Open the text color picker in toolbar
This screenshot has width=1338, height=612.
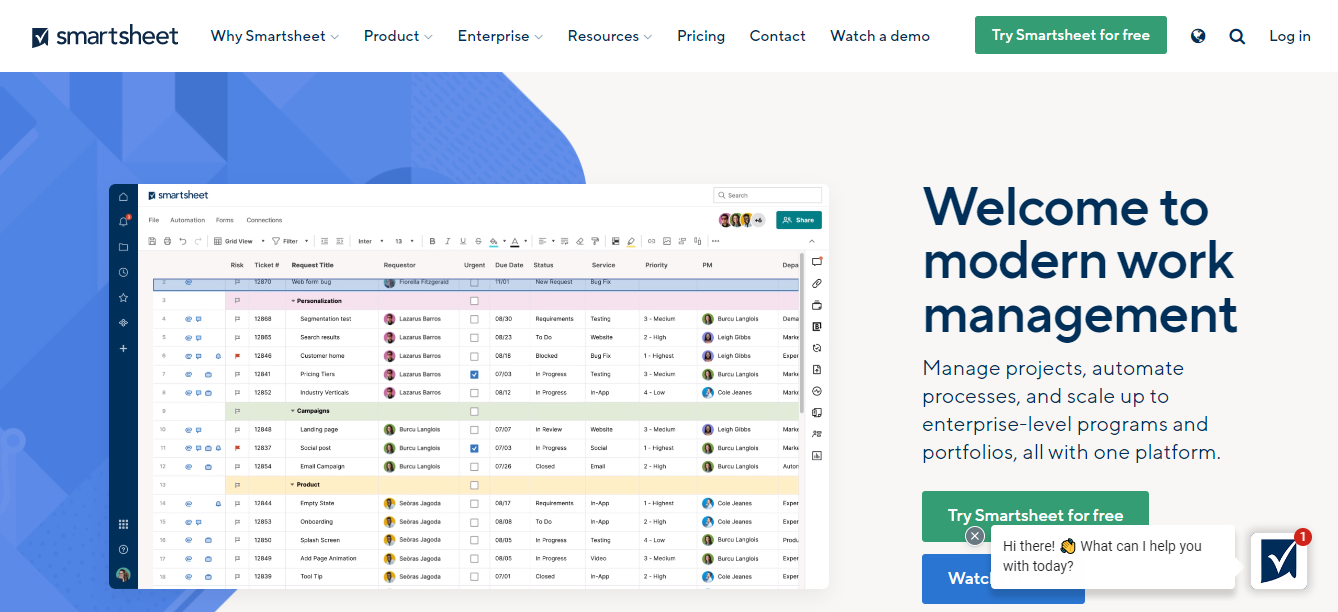pos(518,241)
